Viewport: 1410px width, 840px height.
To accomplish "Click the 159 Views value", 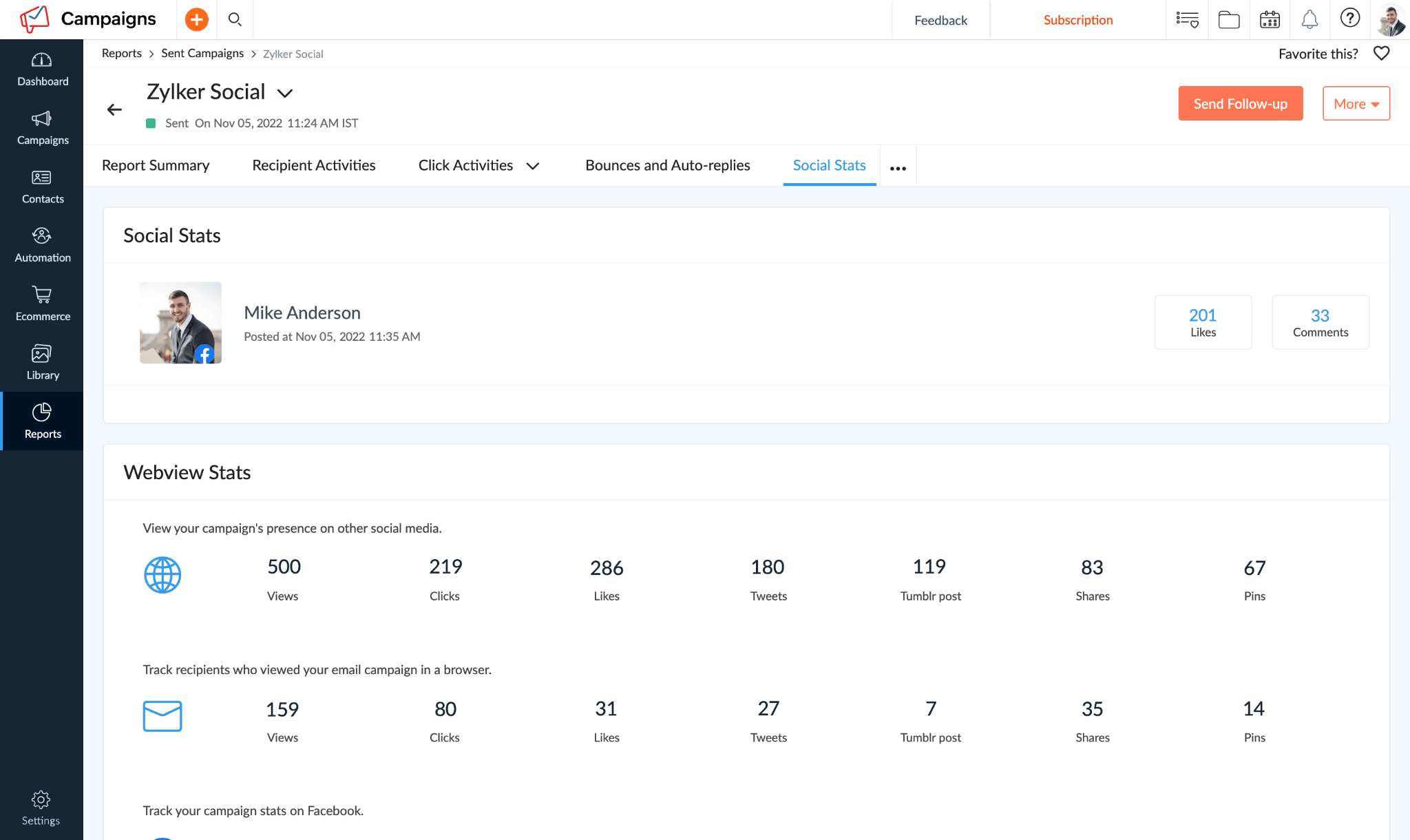I will [x=282, y=709].
